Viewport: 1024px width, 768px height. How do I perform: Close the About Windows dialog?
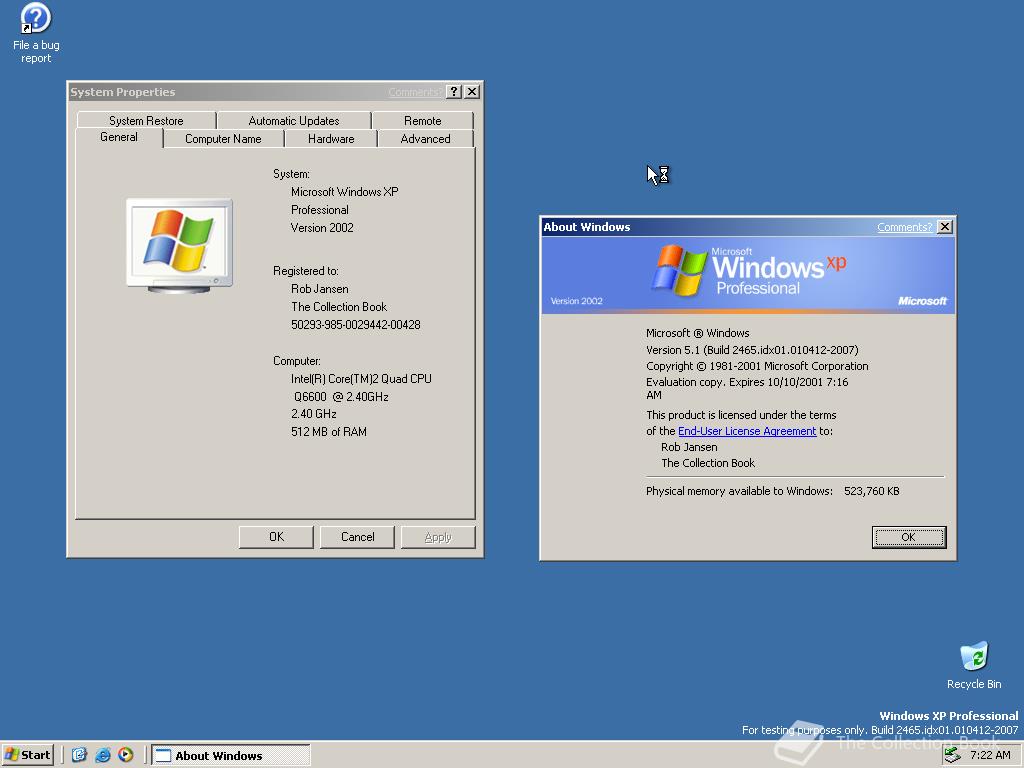944,227
